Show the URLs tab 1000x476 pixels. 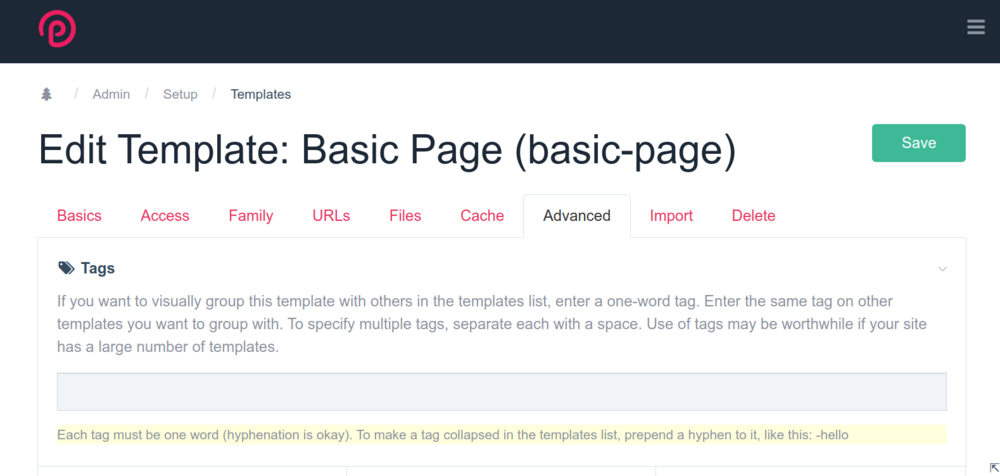[331, 216]
